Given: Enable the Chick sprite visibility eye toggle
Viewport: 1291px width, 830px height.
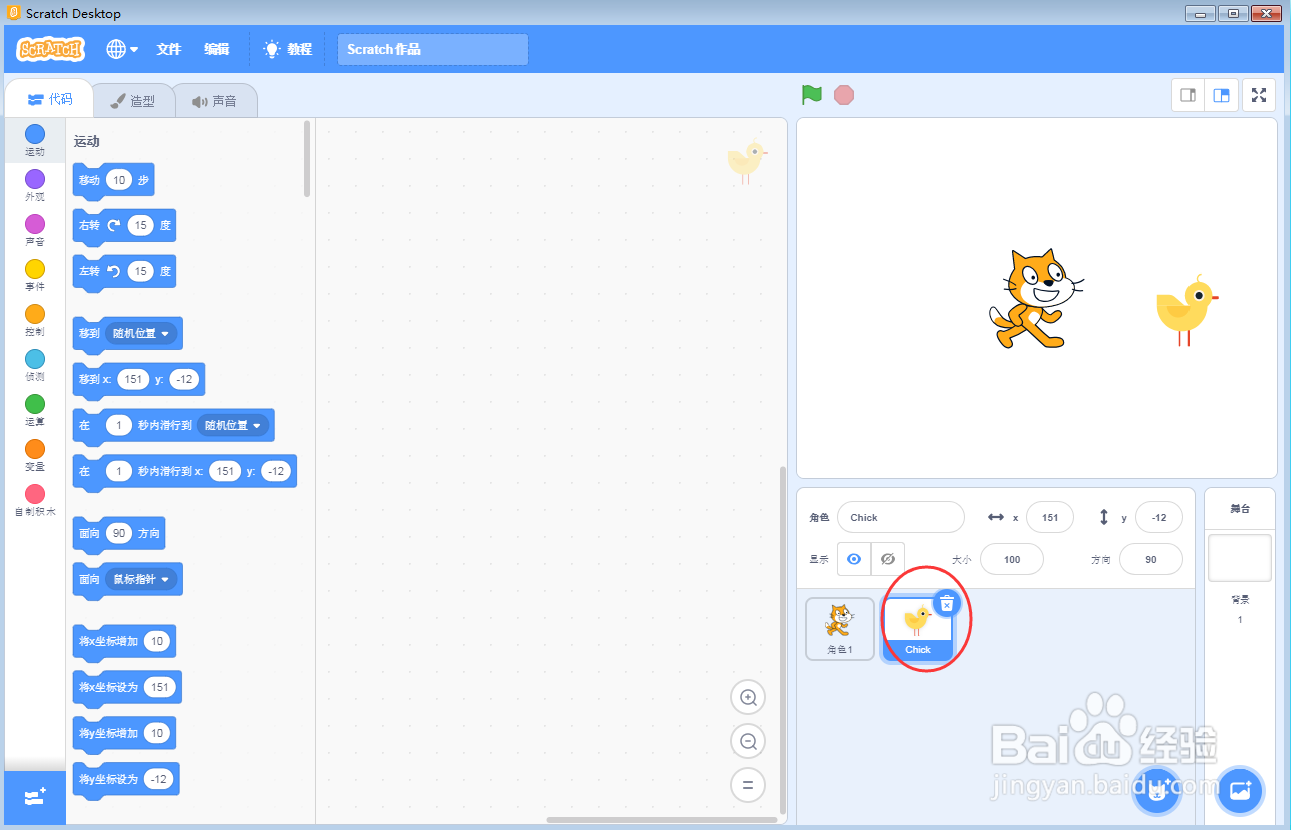Looking at the screenshot, I should pos(853,558).
